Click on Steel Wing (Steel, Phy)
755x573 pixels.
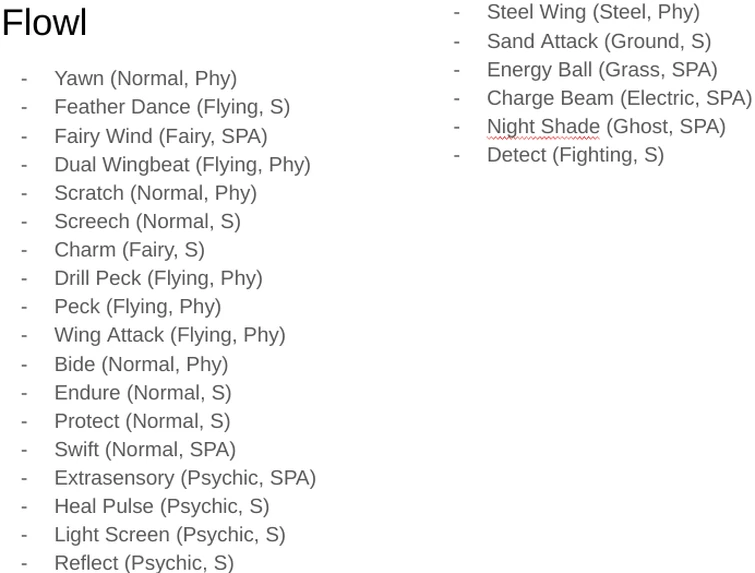(593, 12)
